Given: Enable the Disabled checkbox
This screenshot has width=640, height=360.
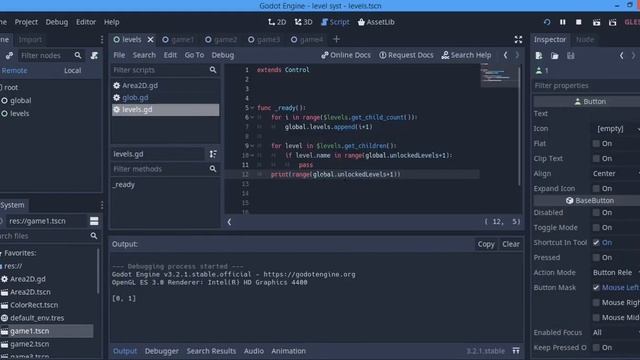Looking at the screenshot, I should [596, 213].
